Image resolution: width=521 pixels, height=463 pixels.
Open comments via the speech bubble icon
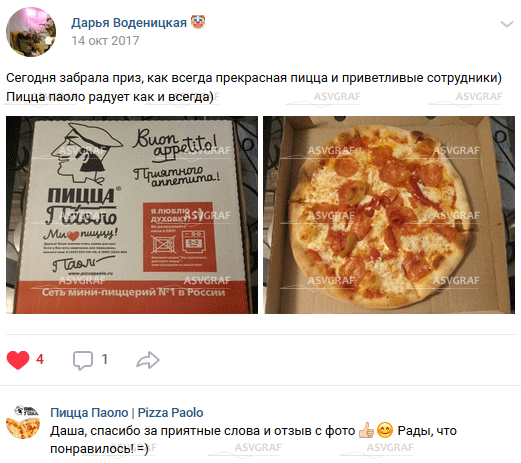coord(83,360)
